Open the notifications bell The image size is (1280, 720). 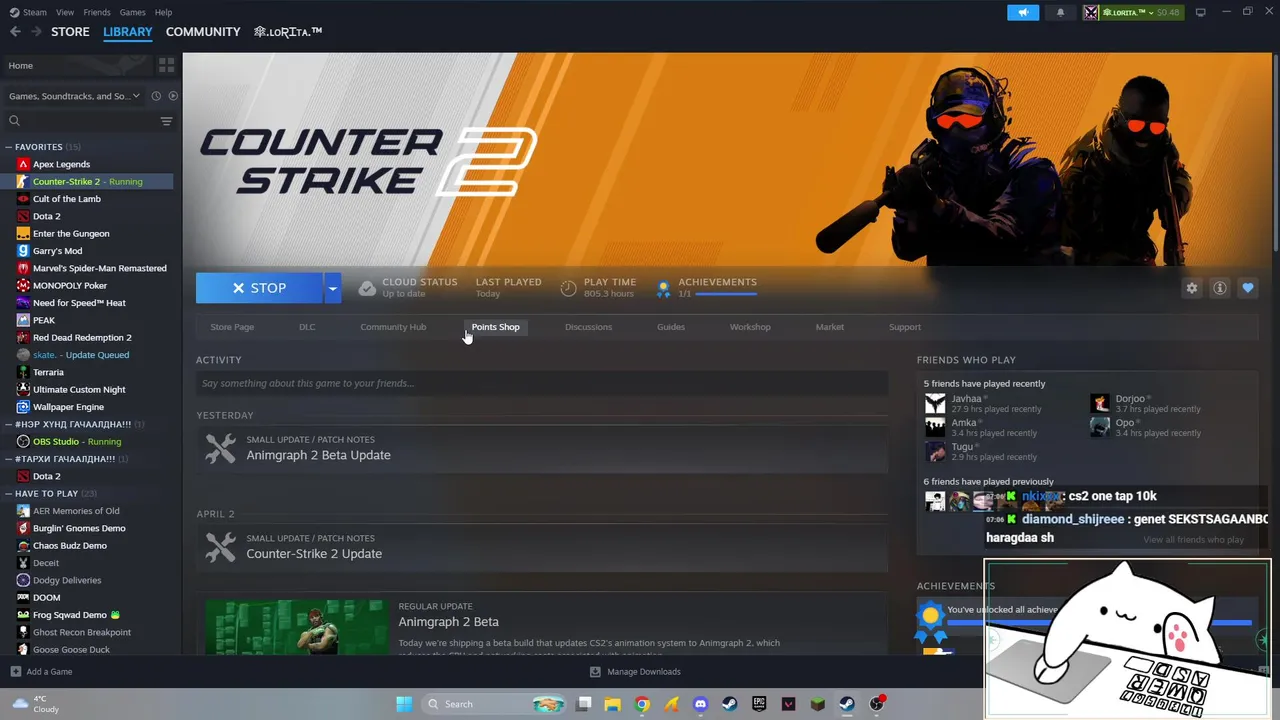point(1060,12)
